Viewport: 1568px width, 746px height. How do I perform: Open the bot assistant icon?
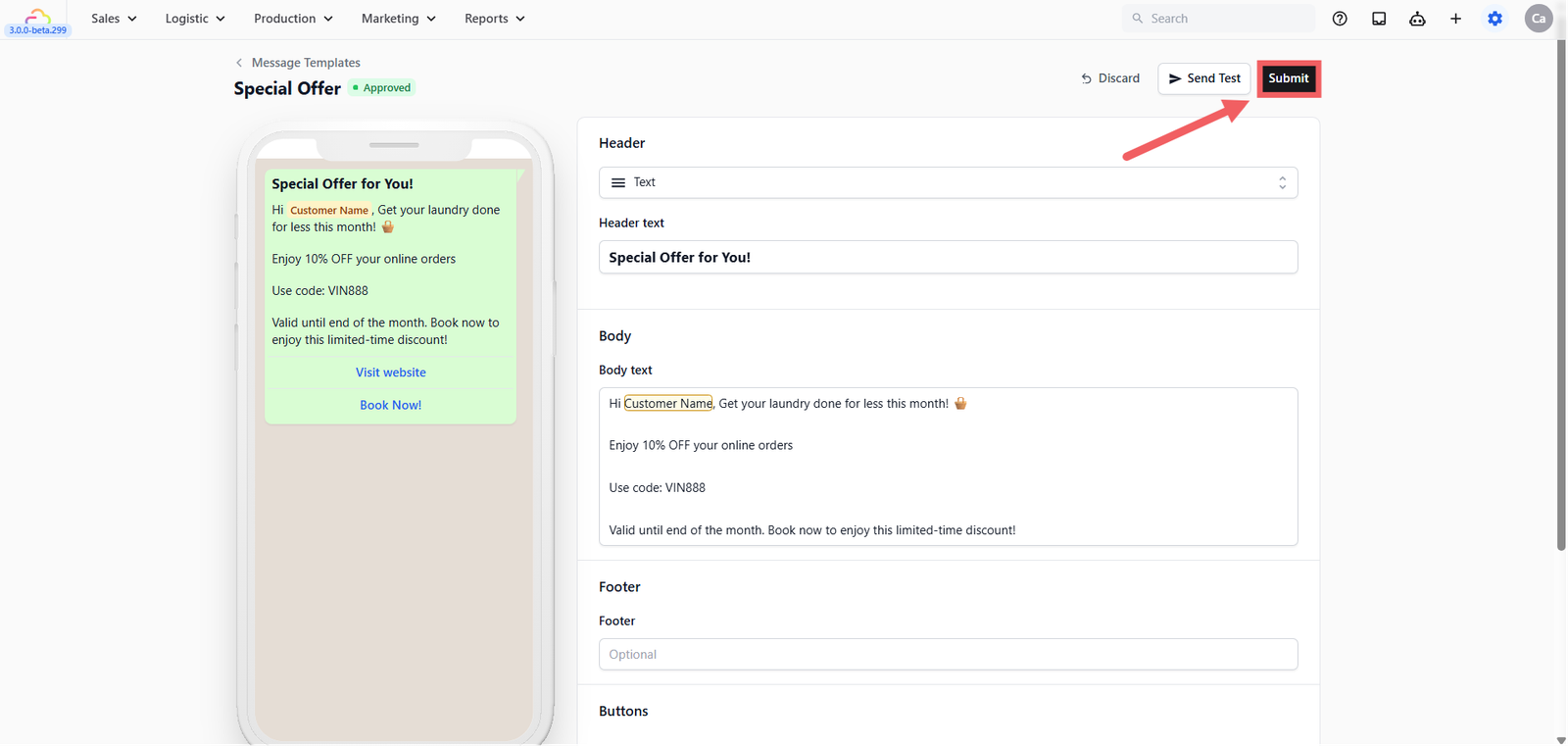(1417, 19)
